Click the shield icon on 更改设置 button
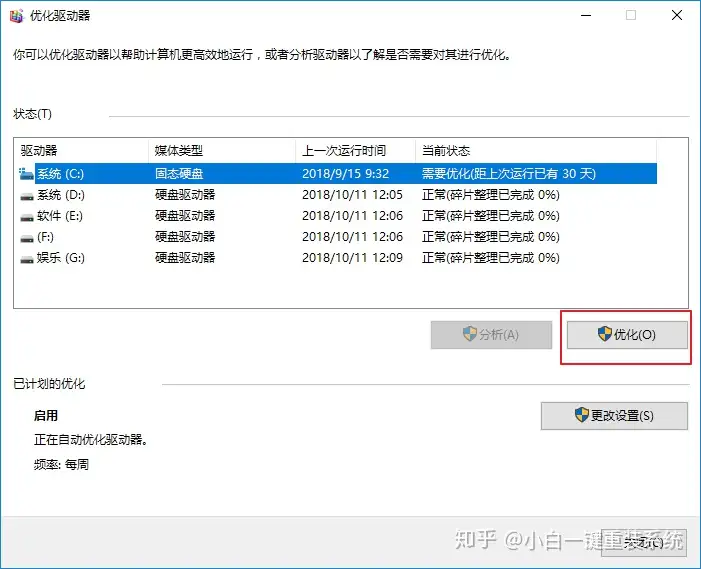The width and height of the screenshot is (701, 569). pos(582,414)
